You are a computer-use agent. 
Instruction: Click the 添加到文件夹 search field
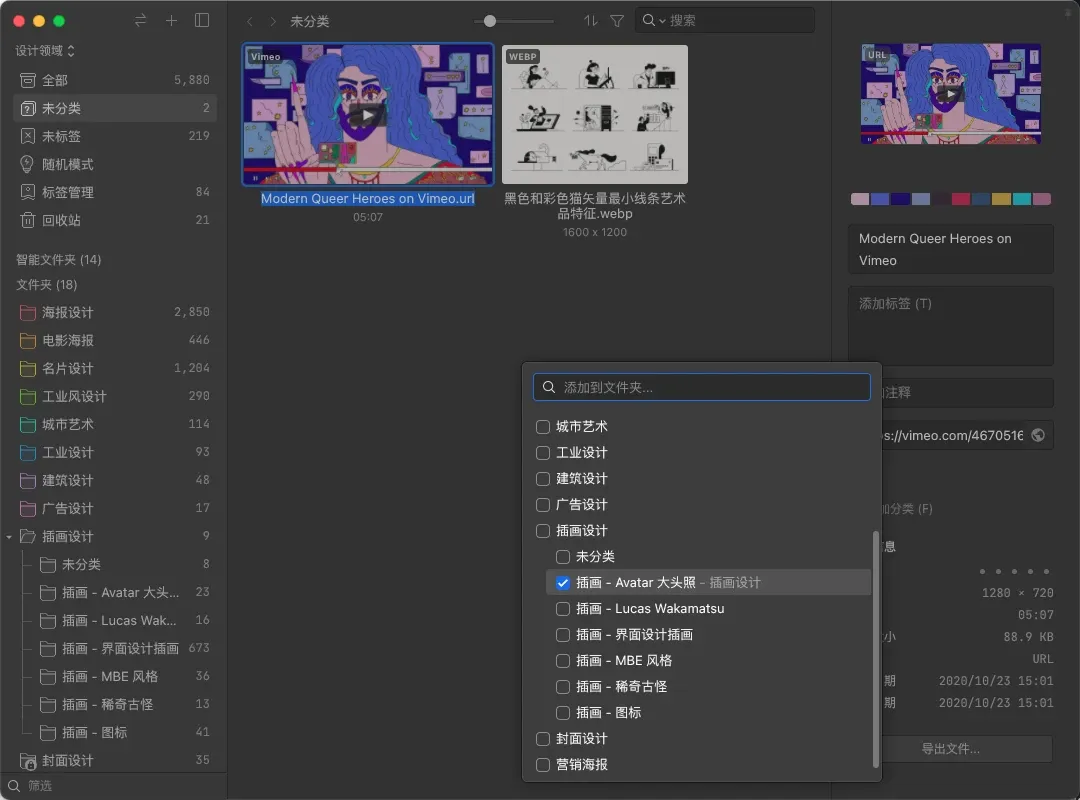pyautogui.click(x=702, y=387)
